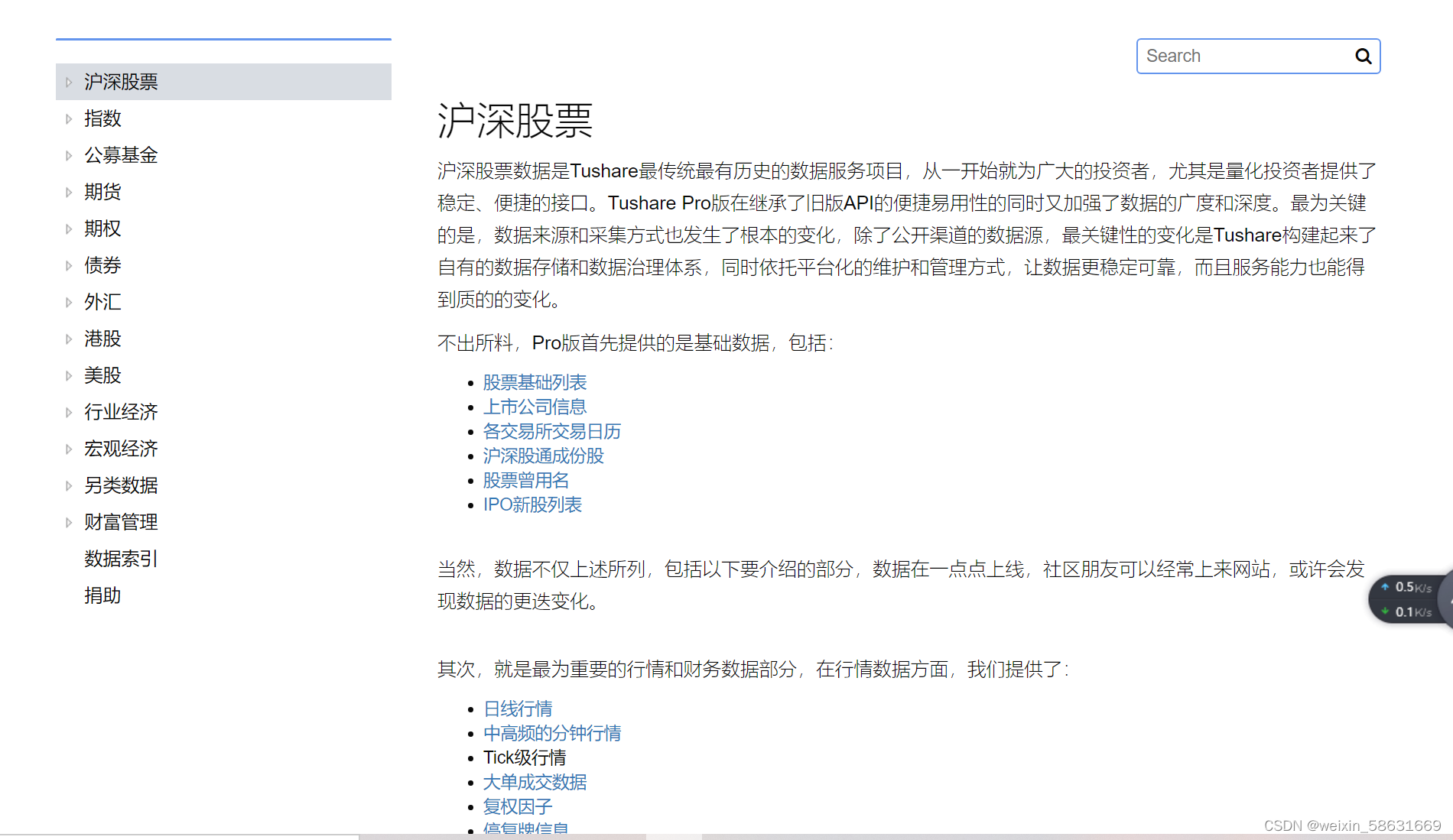This screenshot has width=1453, height=840.
Task: Open the IPO新股列表 link
Action: 532,504
